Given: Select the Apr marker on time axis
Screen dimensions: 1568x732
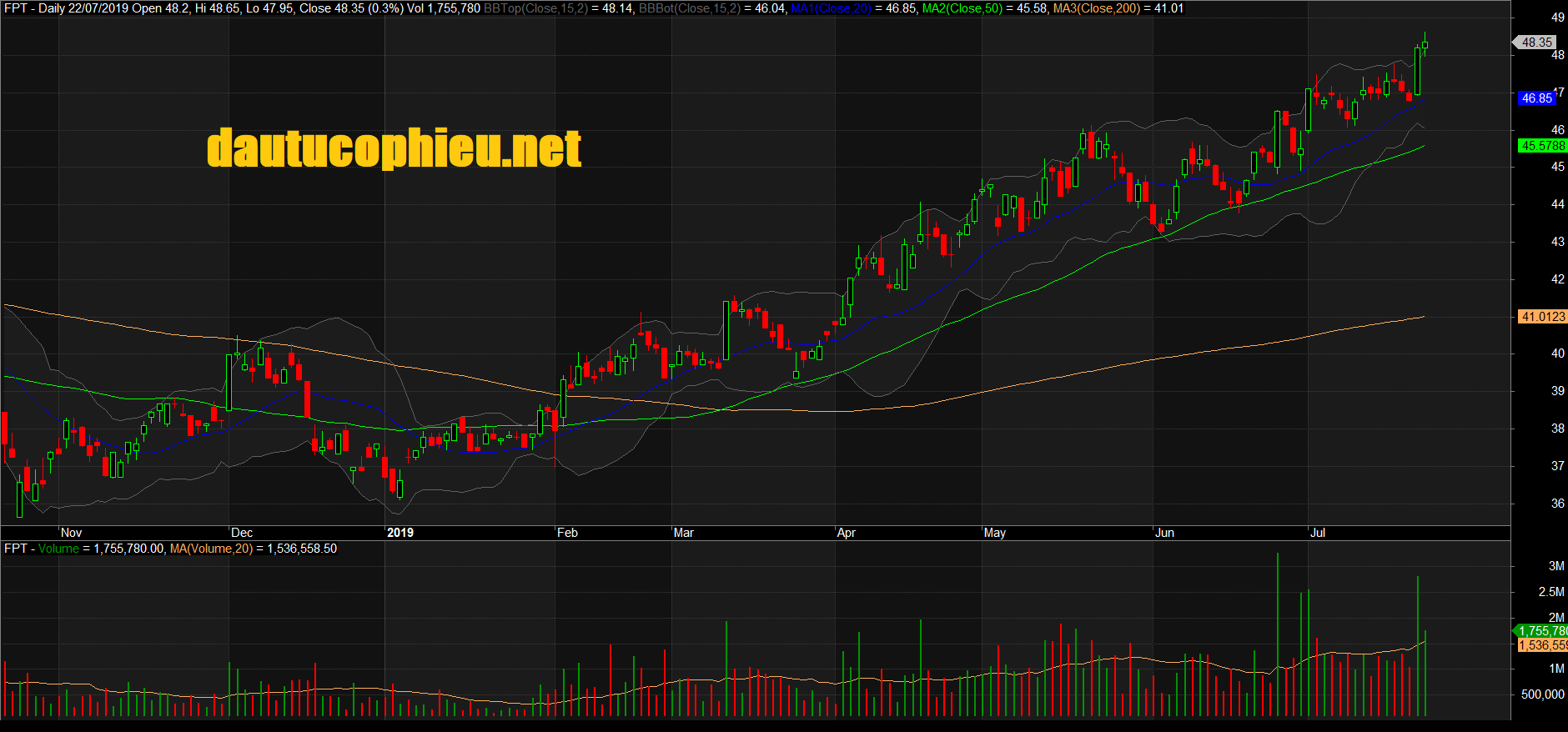Looking at the screenshot, I should pyautogui.click(x=846, y=533).
